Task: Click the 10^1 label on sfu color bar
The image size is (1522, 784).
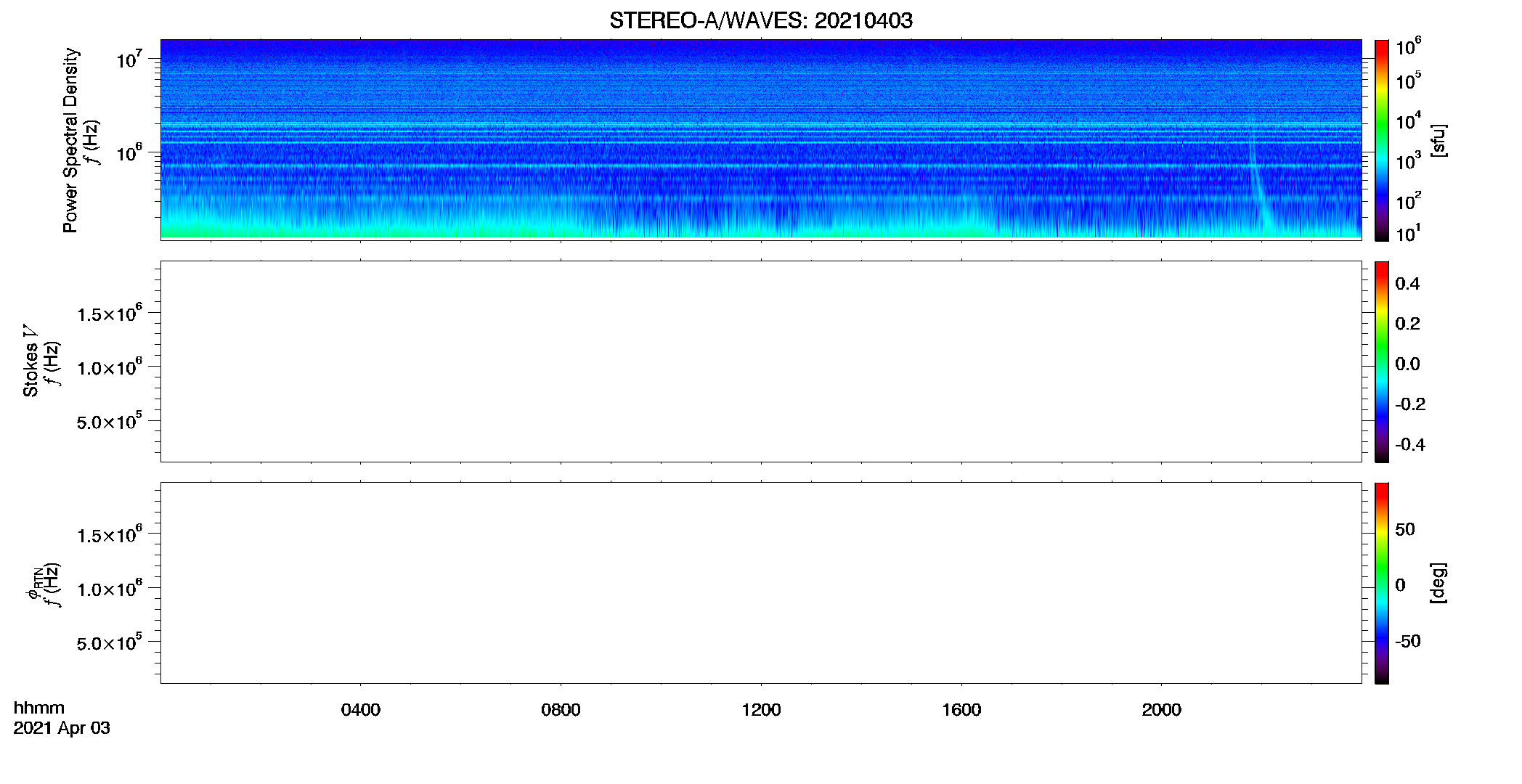Action: pos(1408,233)
